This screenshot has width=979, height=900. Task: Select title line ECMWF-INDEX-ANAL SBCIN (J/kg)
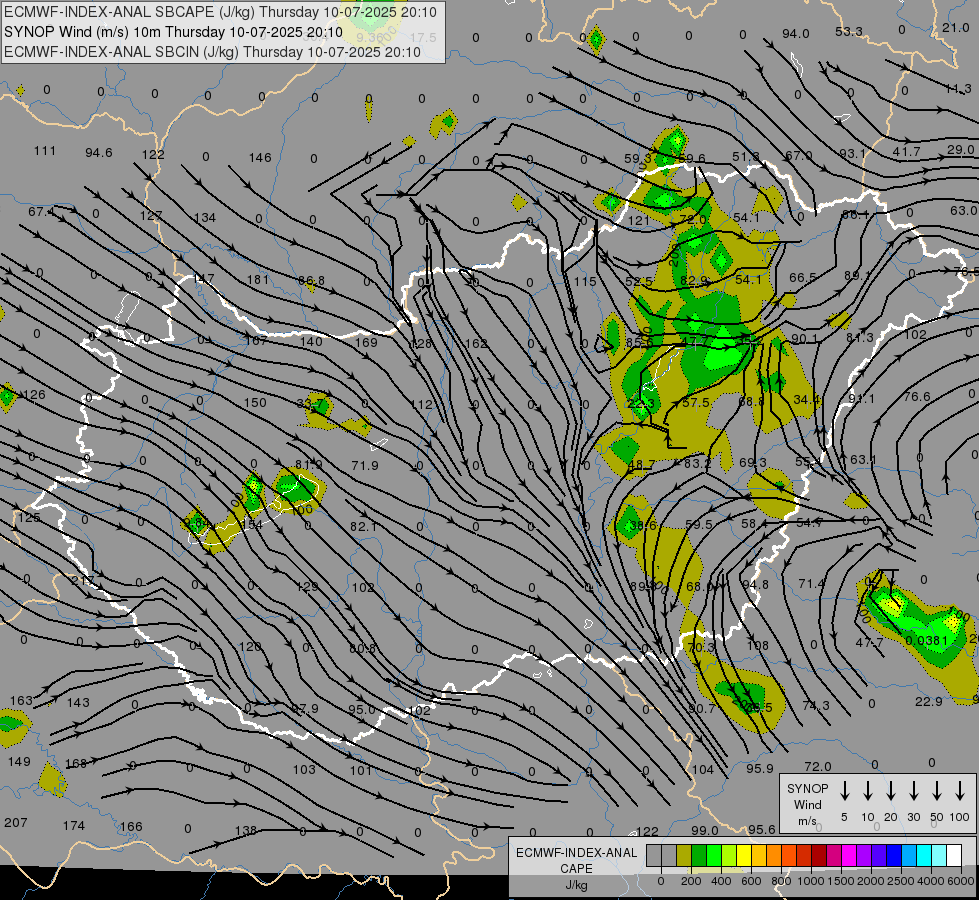click(212, 52)
